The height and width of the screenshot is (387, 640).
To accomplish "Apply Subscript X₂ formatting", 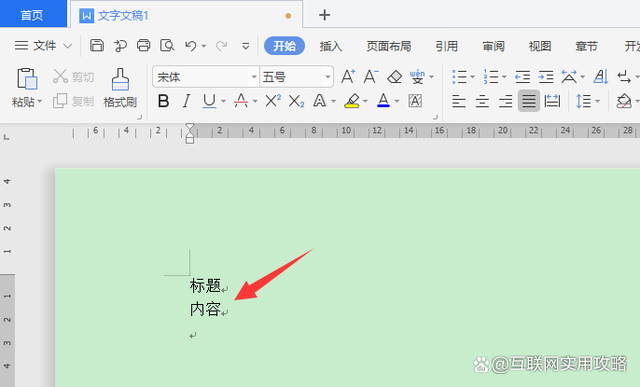I will (x=296, y=101).
